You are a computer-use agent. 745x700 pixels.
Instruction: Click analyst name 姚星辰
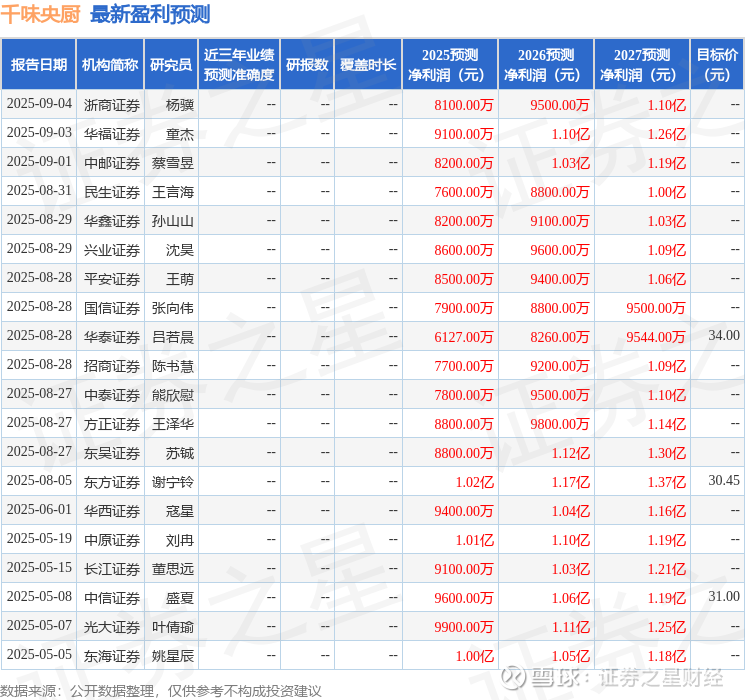(x=172, y=655)
